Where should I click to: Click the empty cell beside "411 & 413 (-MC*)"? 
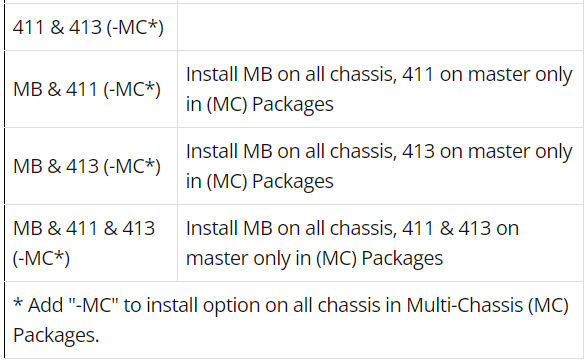380,27
